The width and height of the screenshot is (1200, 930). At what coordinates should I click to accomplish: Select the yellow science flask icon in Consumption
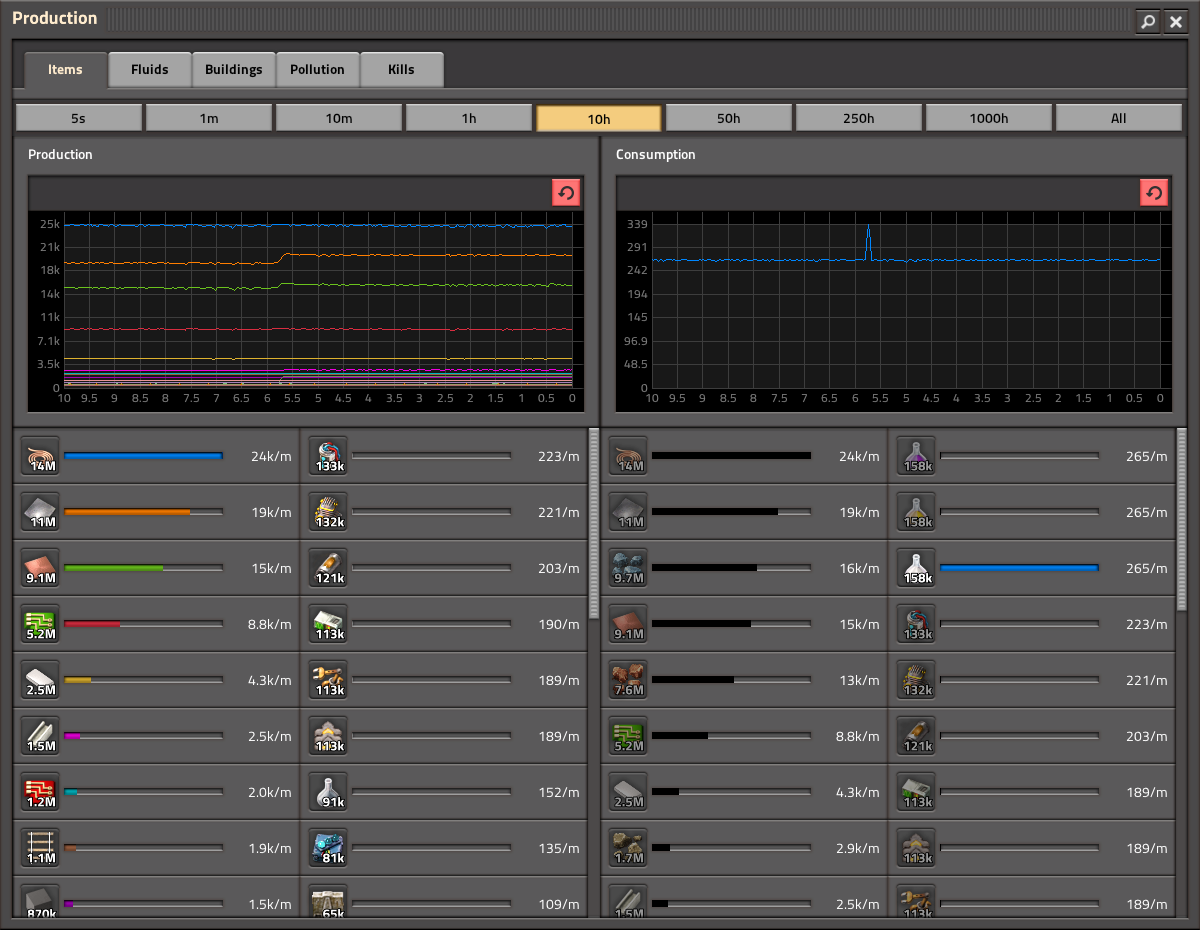click(x=917, y=512)
